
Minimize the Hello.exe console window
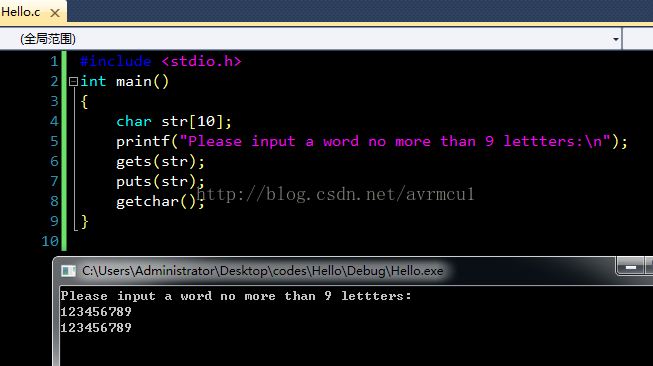point(631,267)
